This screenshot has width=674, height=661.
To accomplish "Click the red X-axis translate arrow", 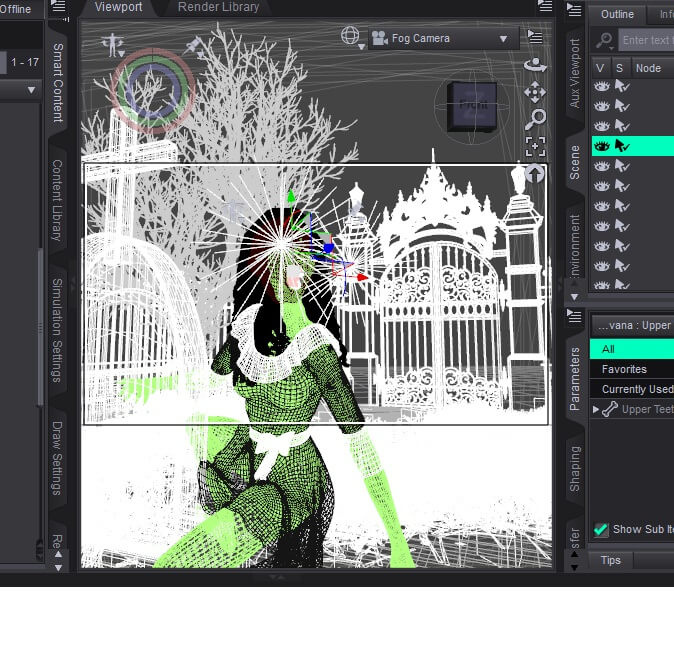I will [363, 277].
